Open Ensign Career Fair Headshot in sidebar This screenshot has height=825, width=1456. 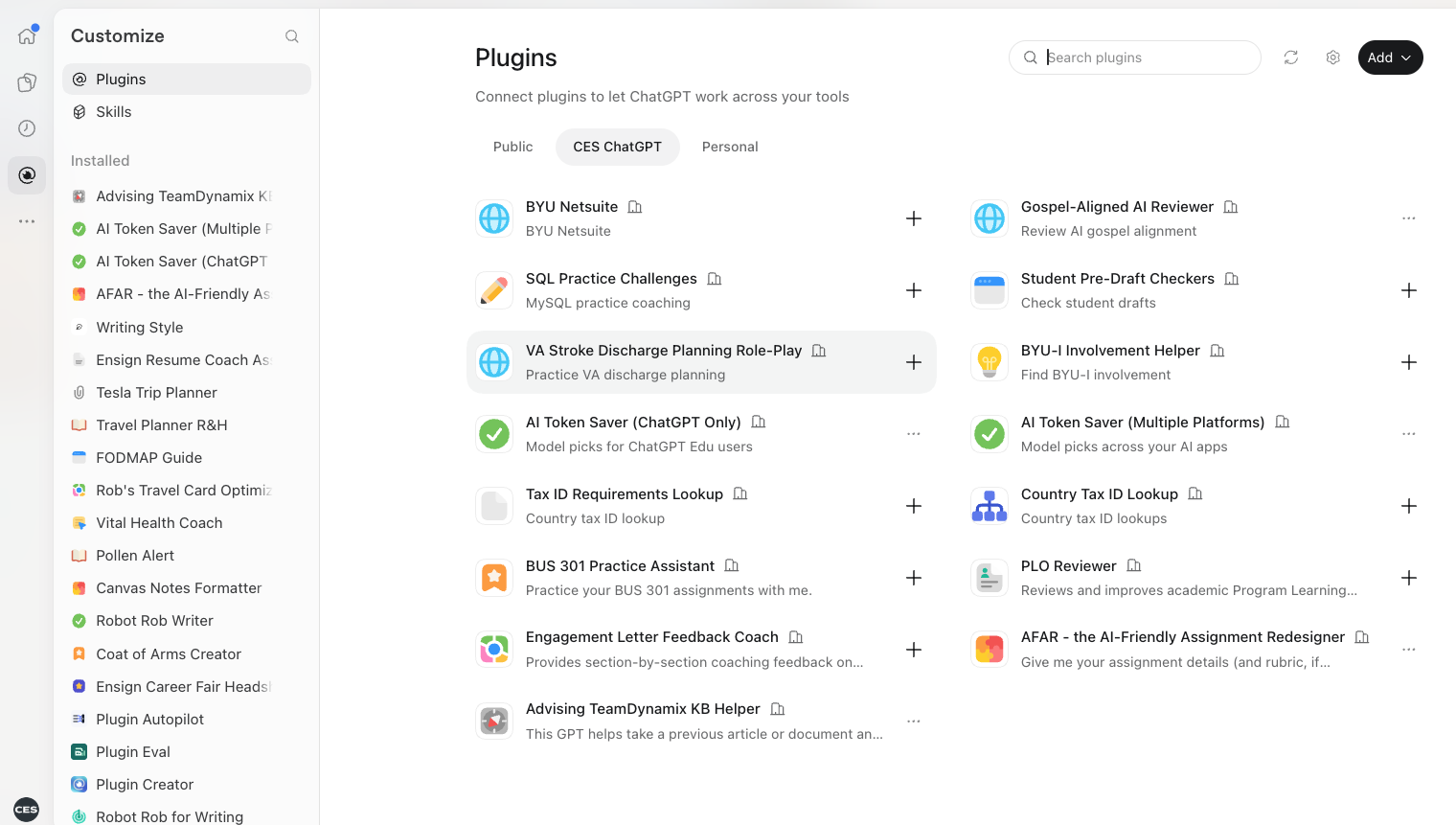coord(187,687)
